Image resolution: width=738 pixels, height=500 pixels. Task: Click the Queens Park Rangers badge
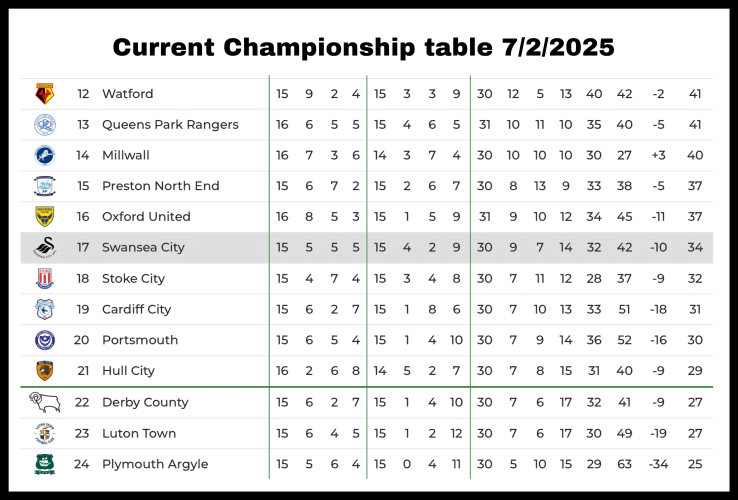click(x=44, y=125)
